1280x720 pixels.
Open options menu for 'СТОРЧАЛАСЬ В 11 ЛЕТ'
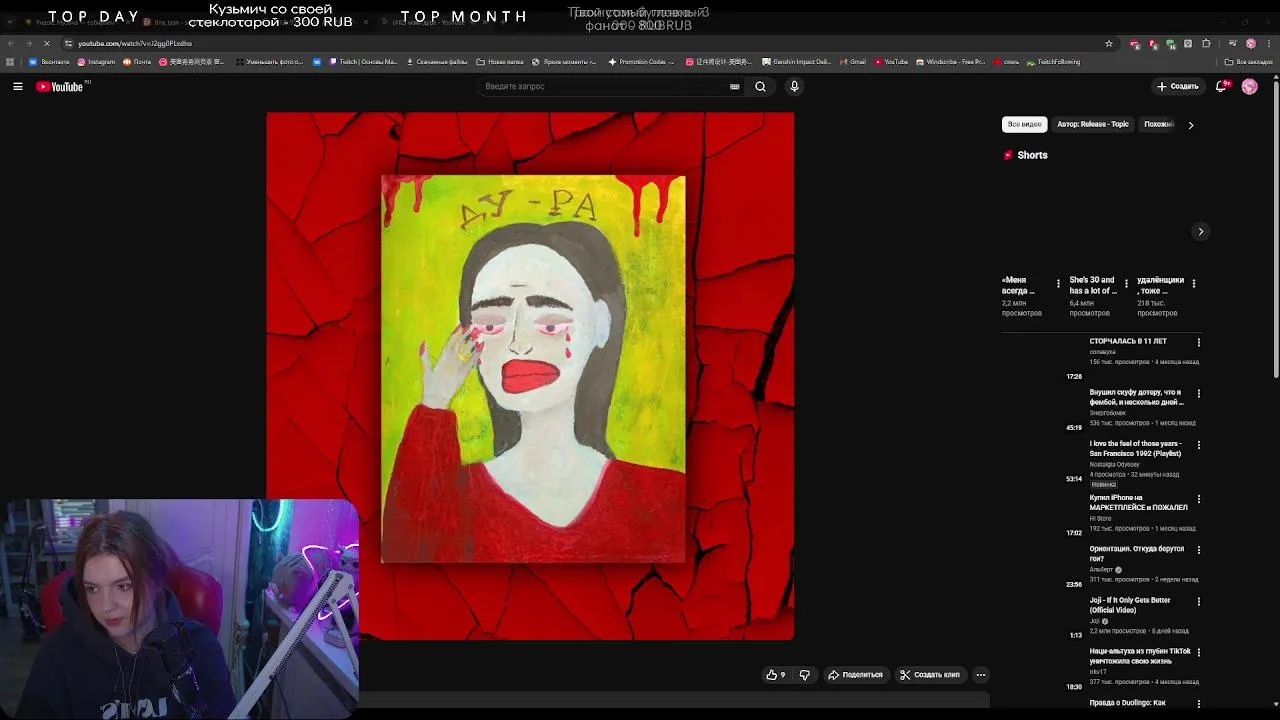(1199, 343)
